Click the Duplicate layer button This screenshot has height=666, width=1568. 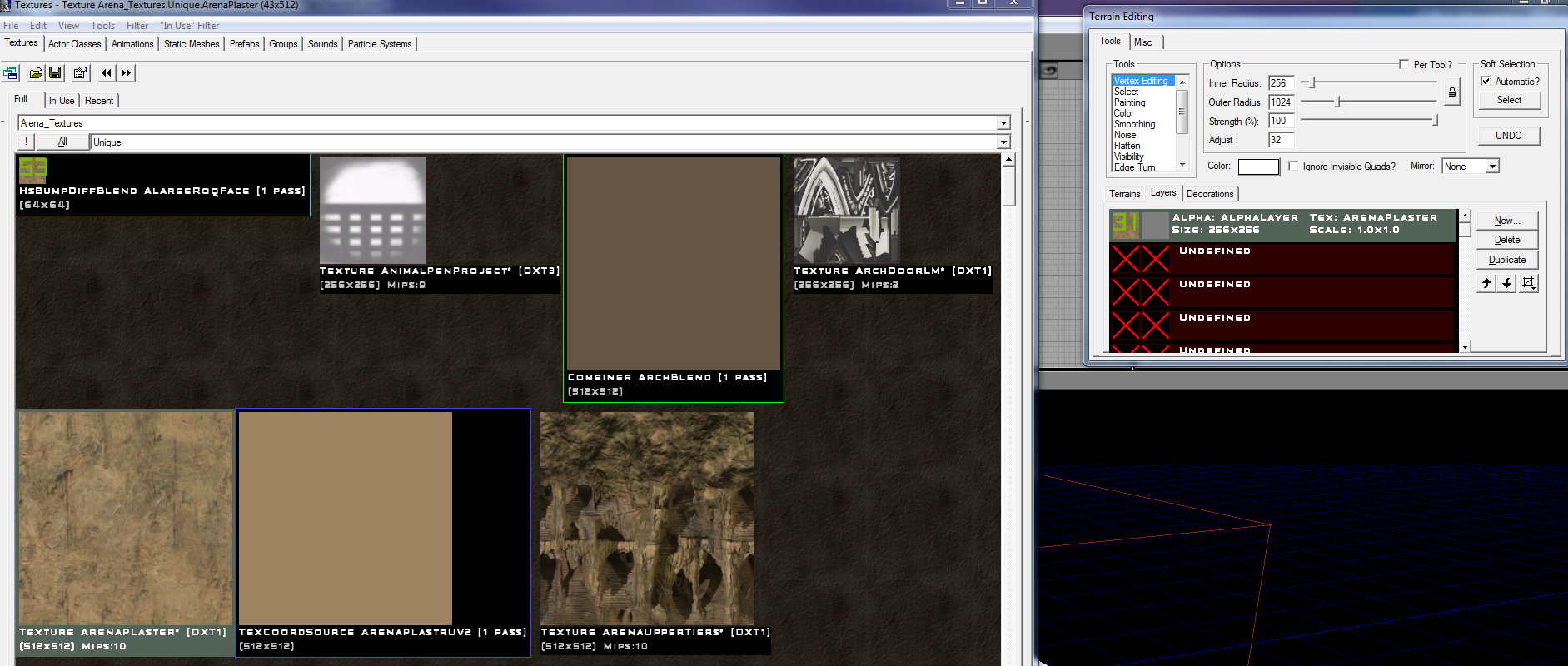tap(1506, 260)
